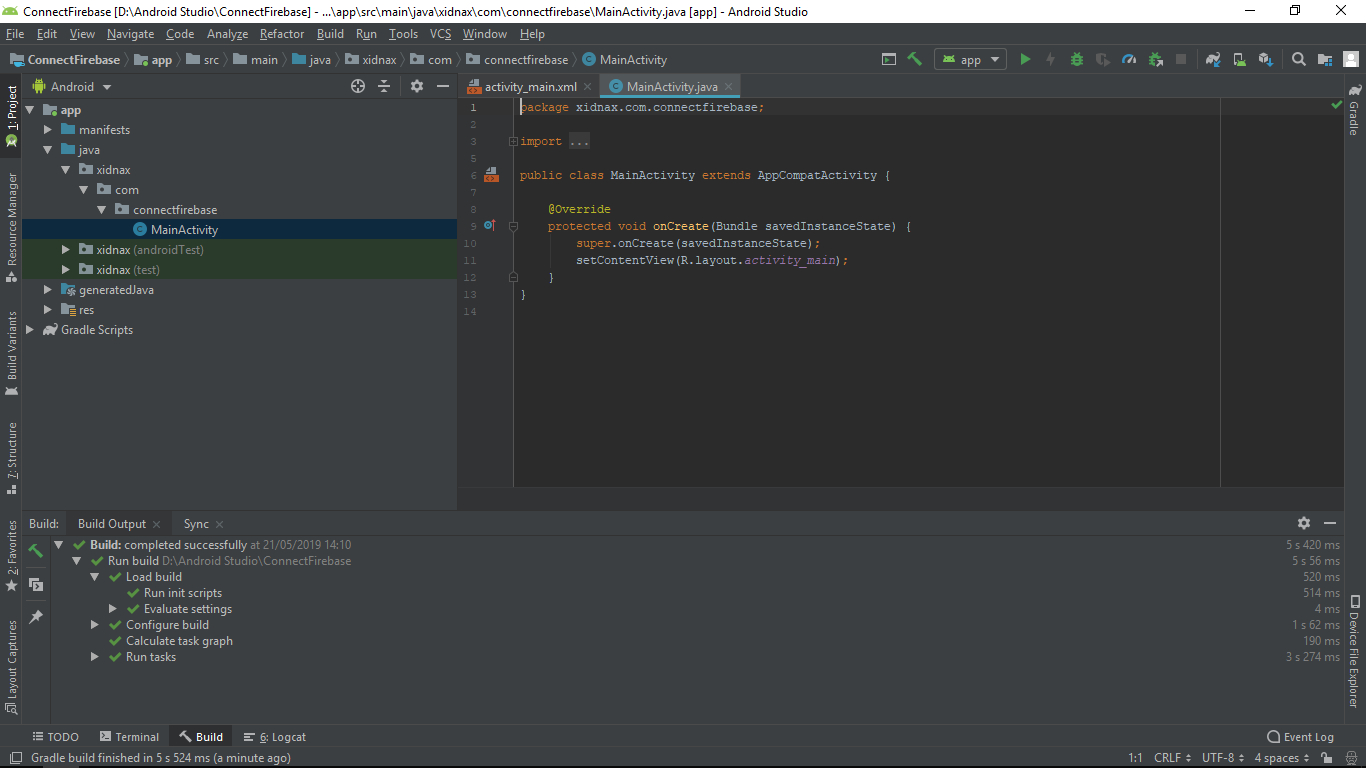Open the Logcat tool window
Viewport: 1366px width, 768px height.
pyautogui.click(x=275, y=737)
